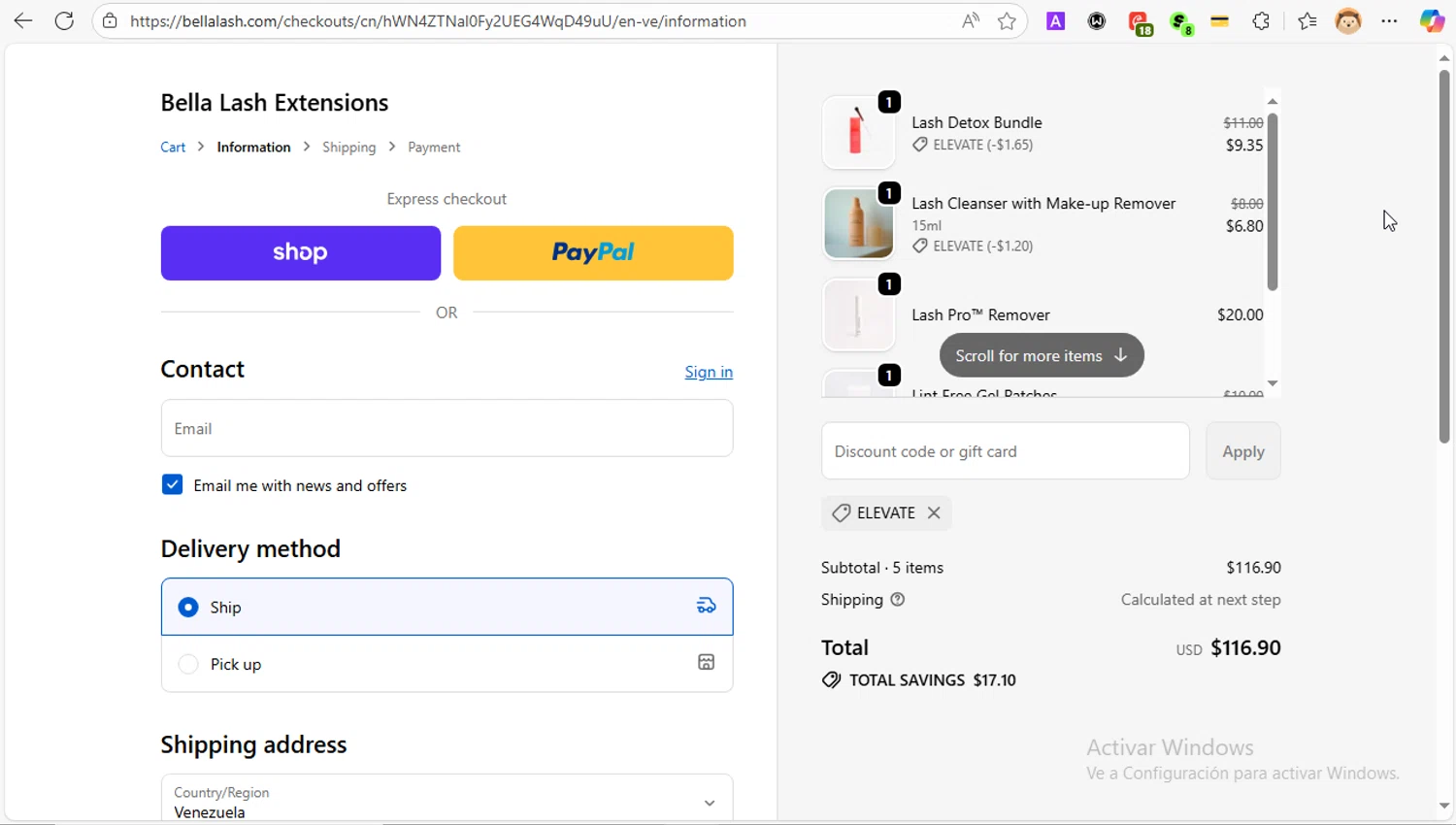Select the Shipping breadcrumb step
The width and height of the screenshot is (1456, 825).
348,147
